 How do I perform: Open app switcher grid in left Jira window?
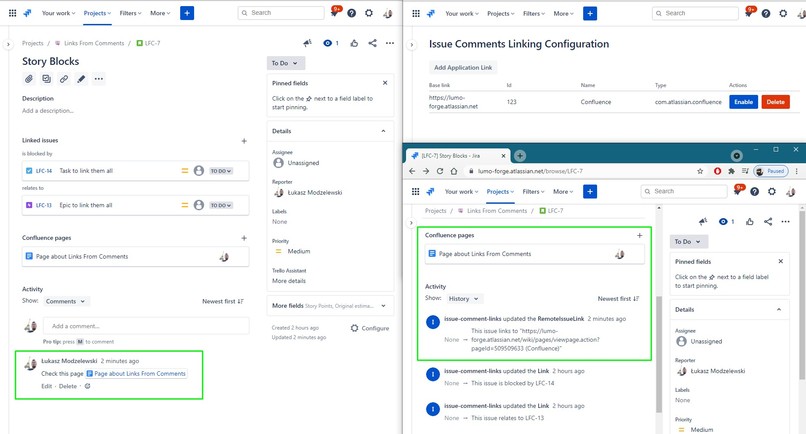coord(12,13)
